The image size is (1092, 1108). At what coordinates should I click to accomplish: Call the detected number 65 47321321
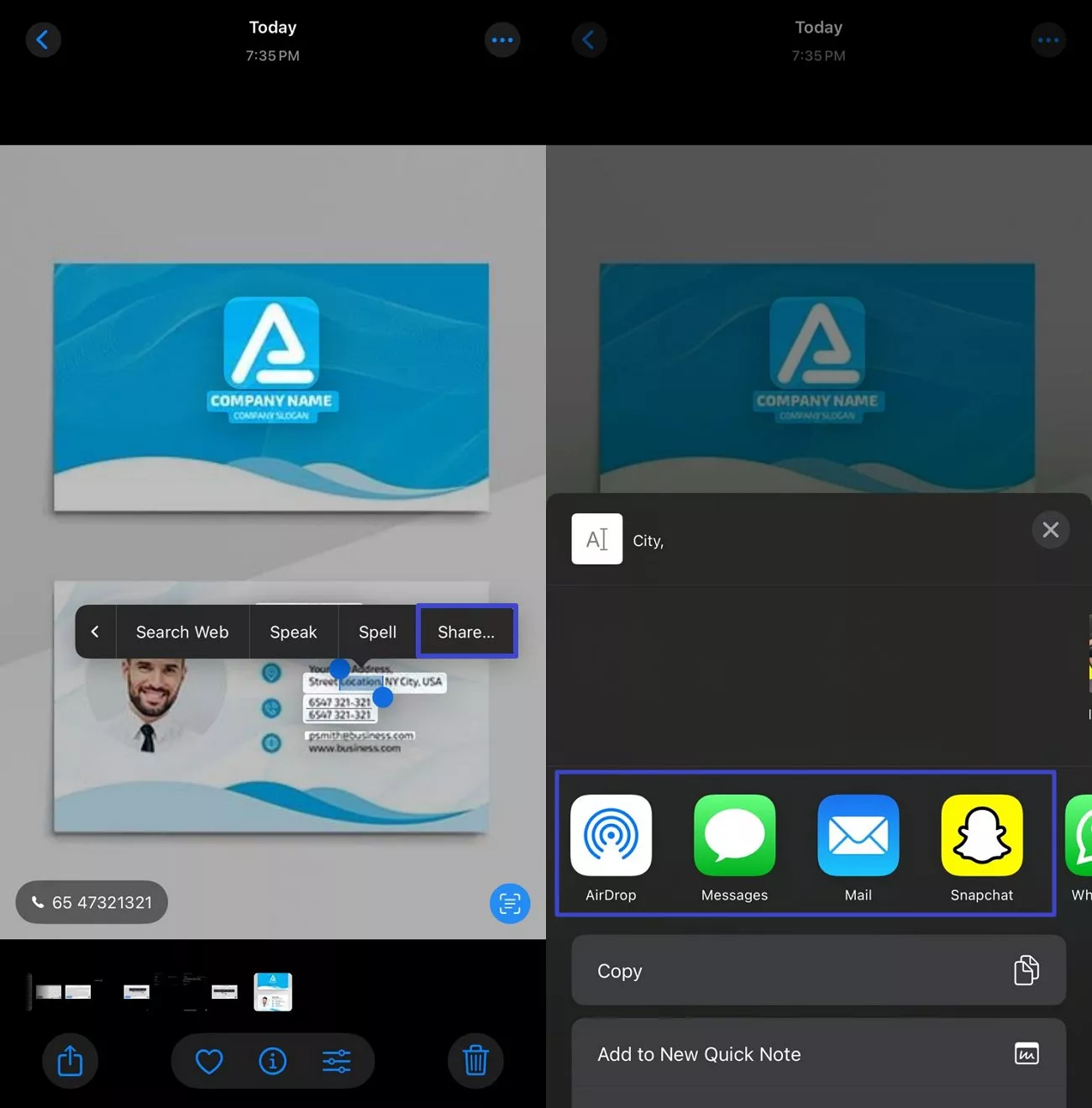click(92, 902)
